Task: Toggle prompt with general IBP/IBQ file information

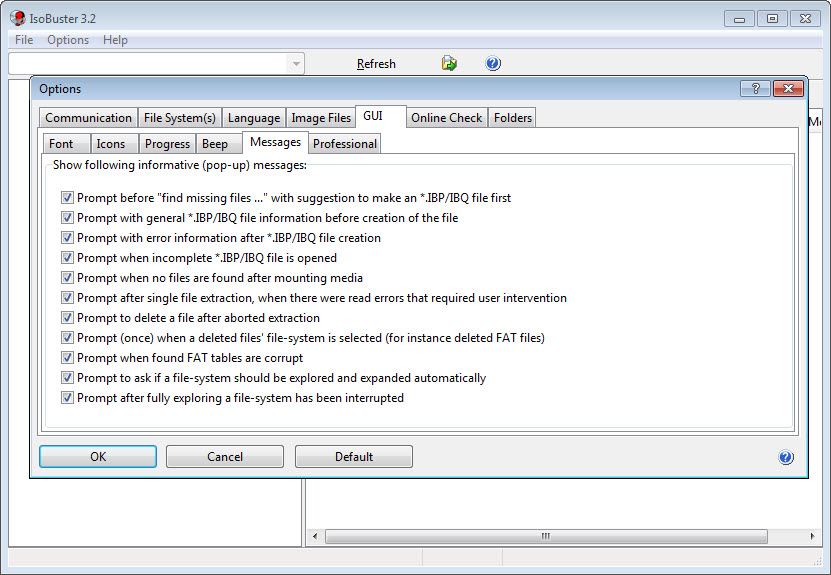Action: tap(67, 218)
